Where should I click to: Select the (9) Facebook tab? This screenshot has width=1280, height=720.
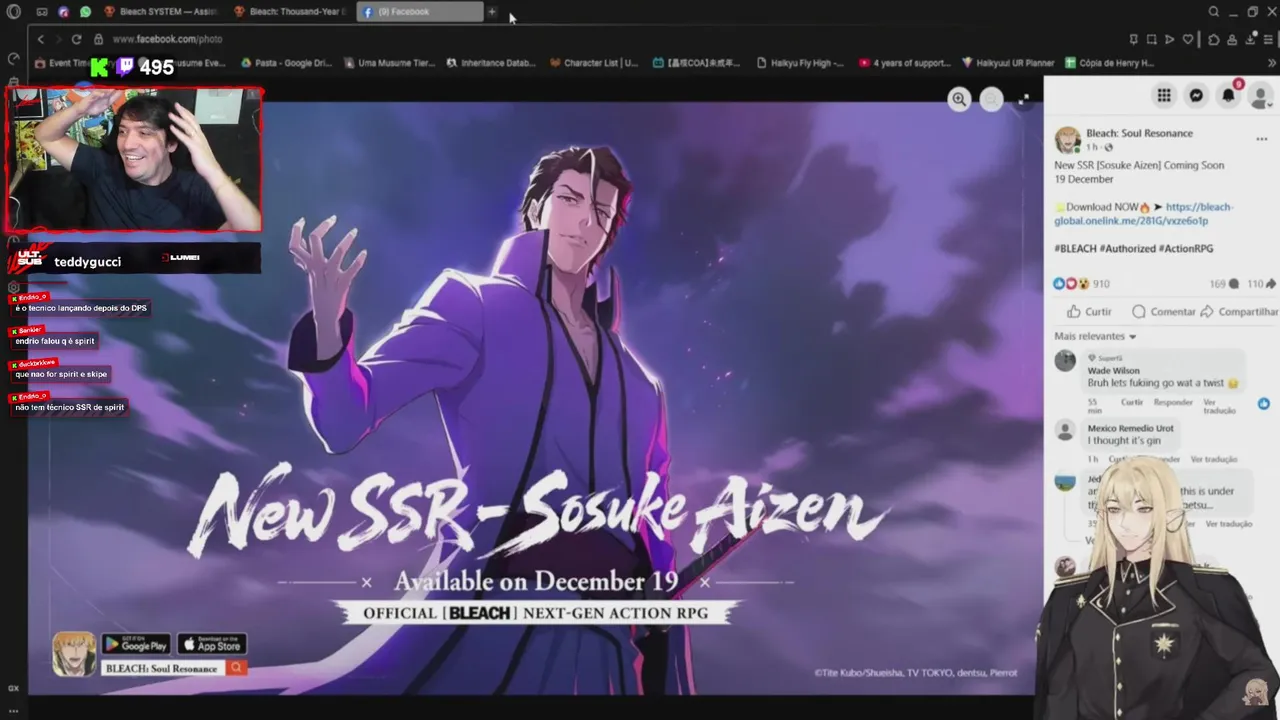tap(420, 12)
